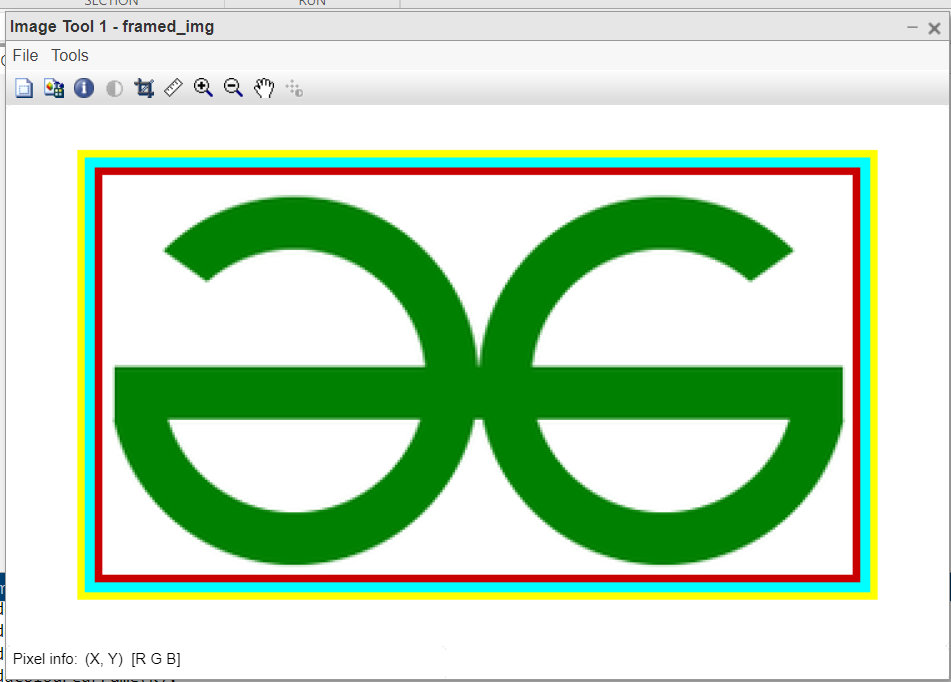Open the Pixel Region tool

(x=54, y=89)
